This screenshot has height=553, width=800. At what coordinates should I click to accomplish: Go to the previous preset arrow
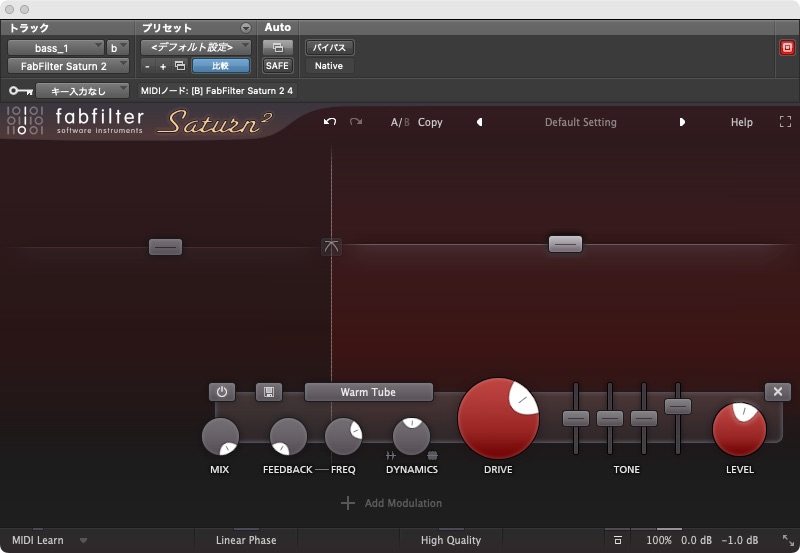coord(479,122)
